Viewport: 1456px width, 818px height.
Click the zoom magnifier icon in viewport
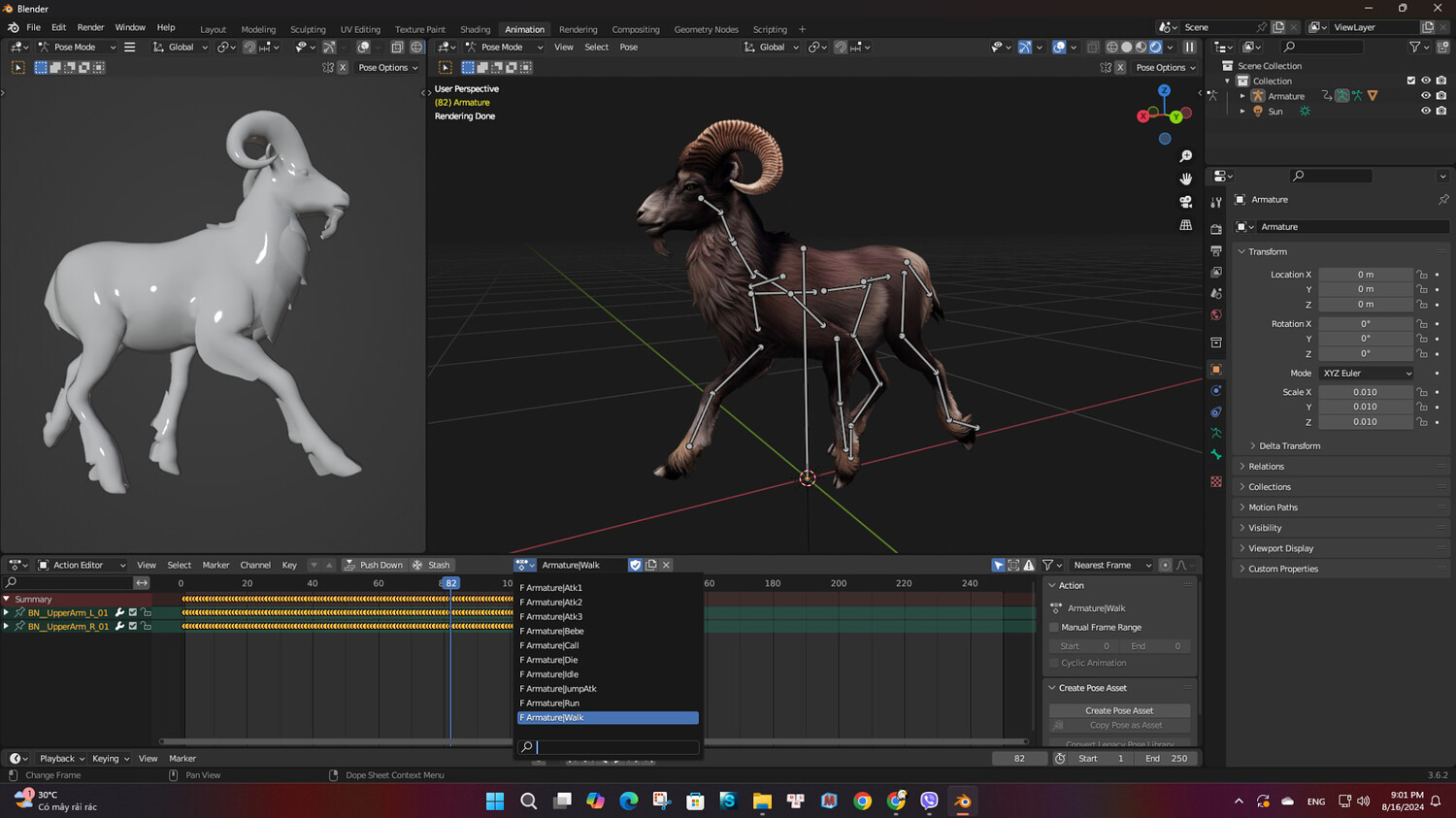click(x=1185, y=156)
